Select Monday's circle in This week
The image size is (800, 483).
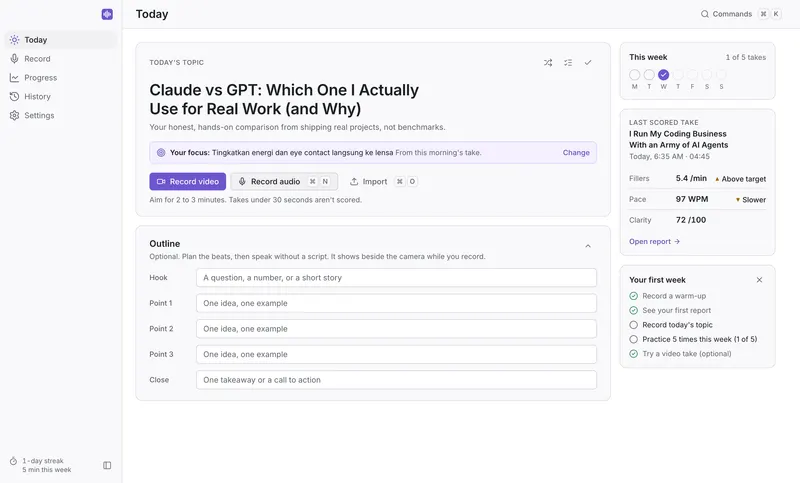click(635, 75)
